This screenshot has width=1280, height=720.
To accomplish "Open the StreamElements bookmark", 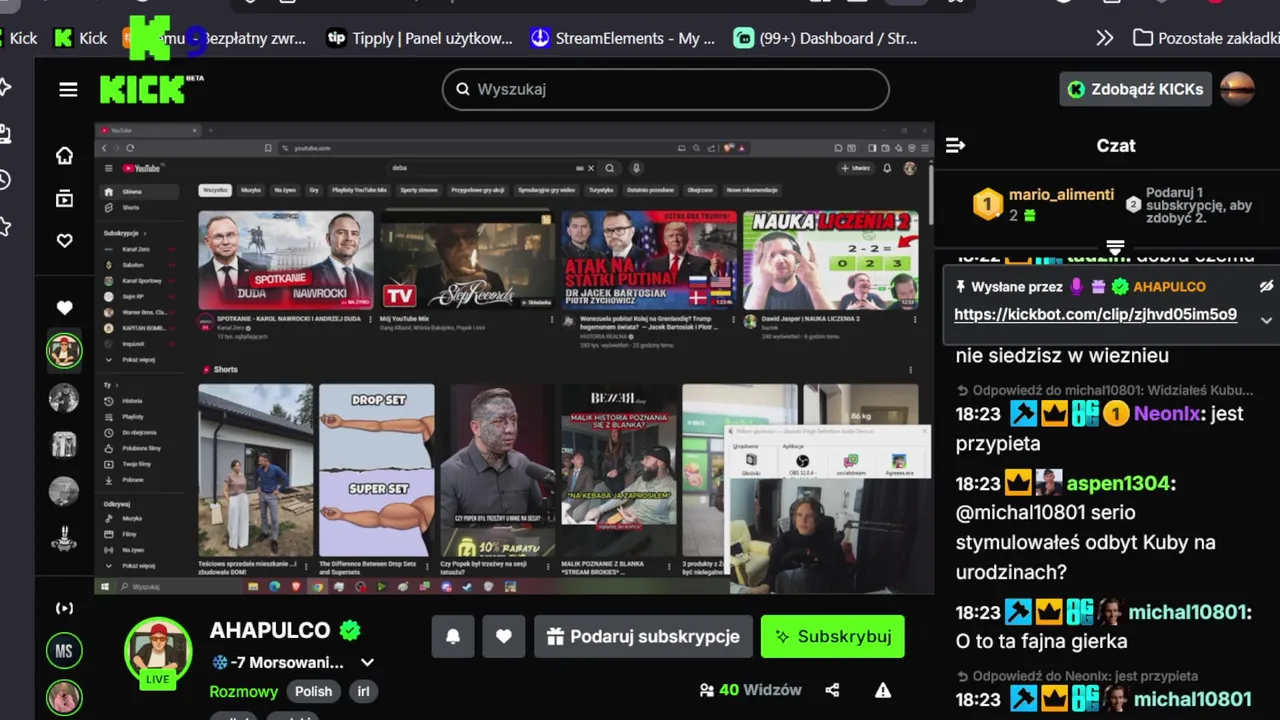I will tap(623, 38).
